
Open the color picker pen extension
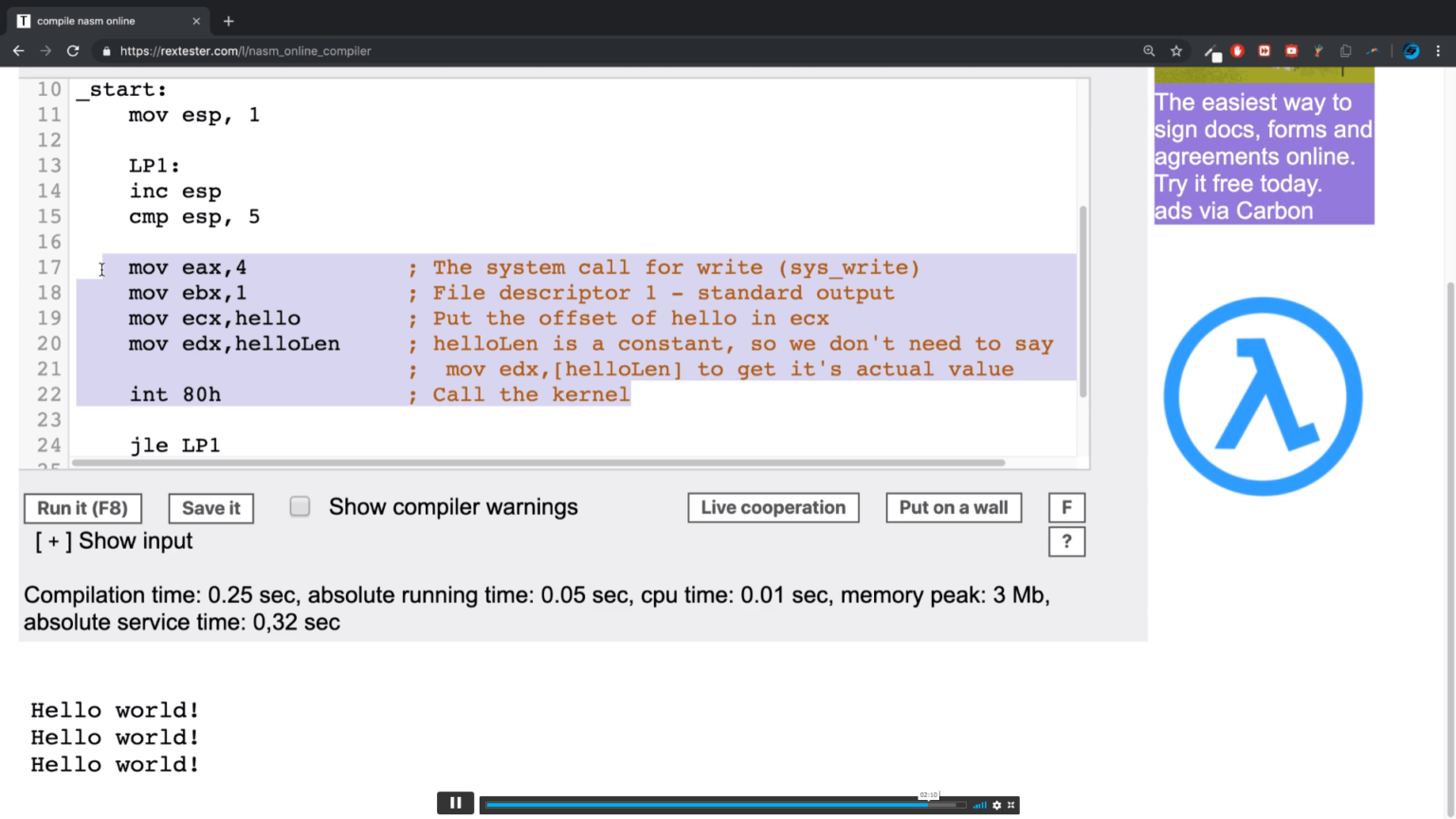pos(1212,52)
